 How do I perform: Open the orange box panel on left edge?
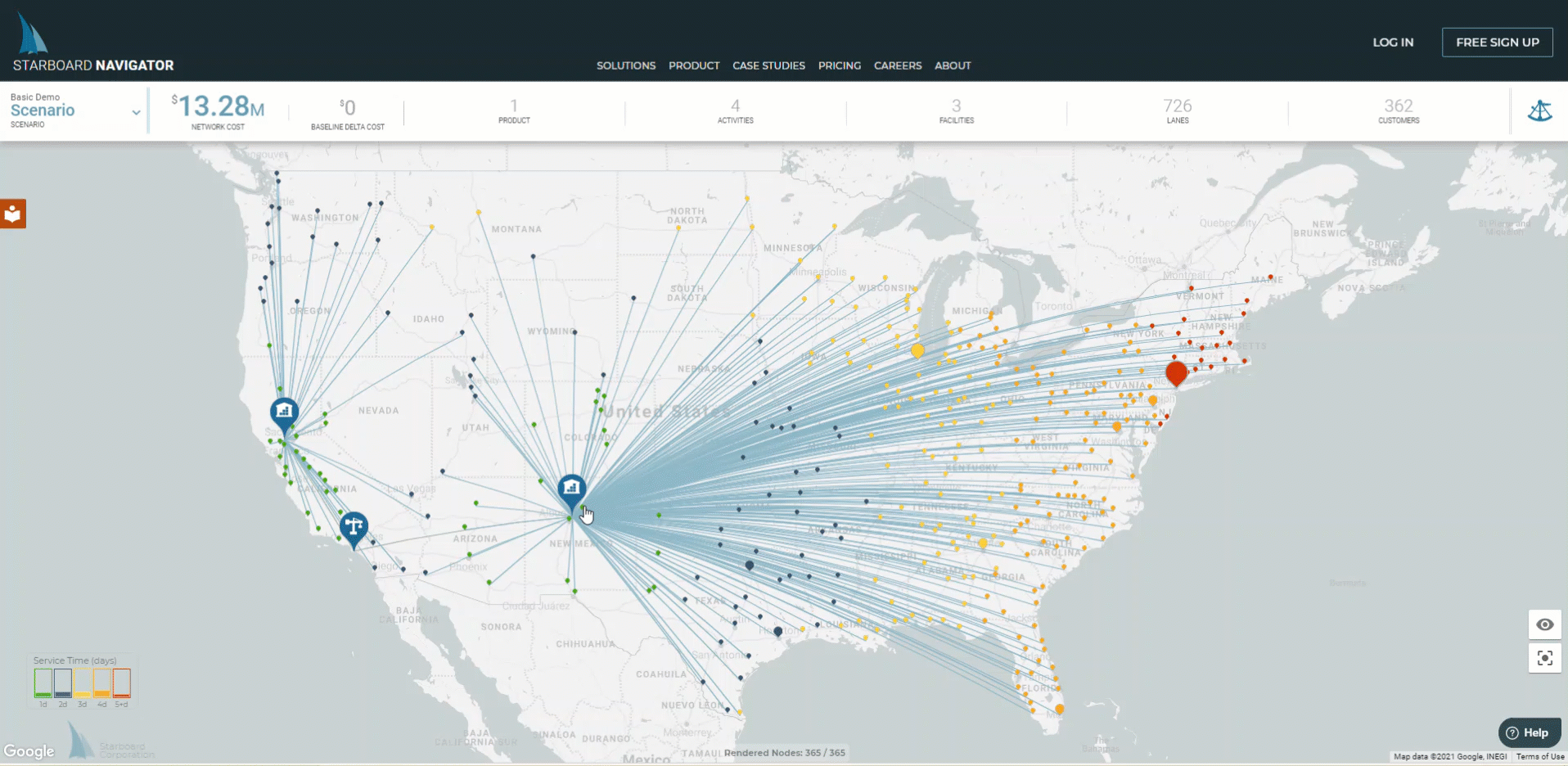point(12,214)
